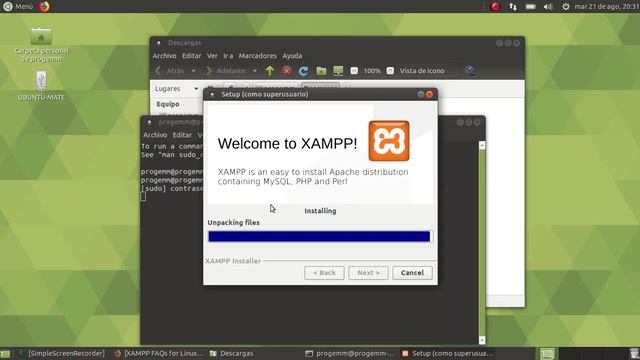
Task: Click the Next button in XAMPP setup
Action: (x=368, y=273)
